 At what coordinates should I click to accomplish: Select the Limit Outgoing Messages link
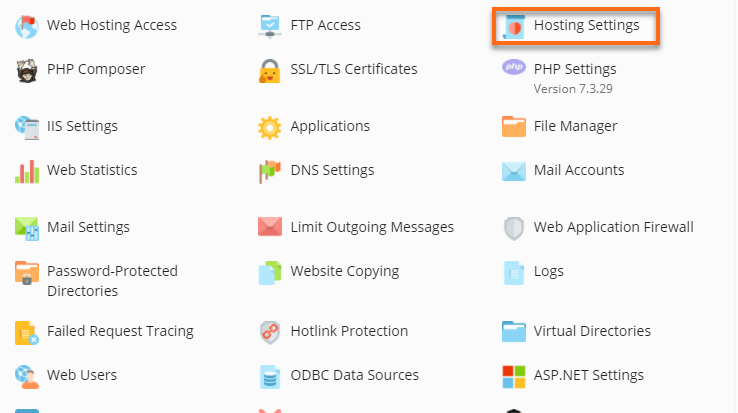pyautogui.click(x=372, y=227)
